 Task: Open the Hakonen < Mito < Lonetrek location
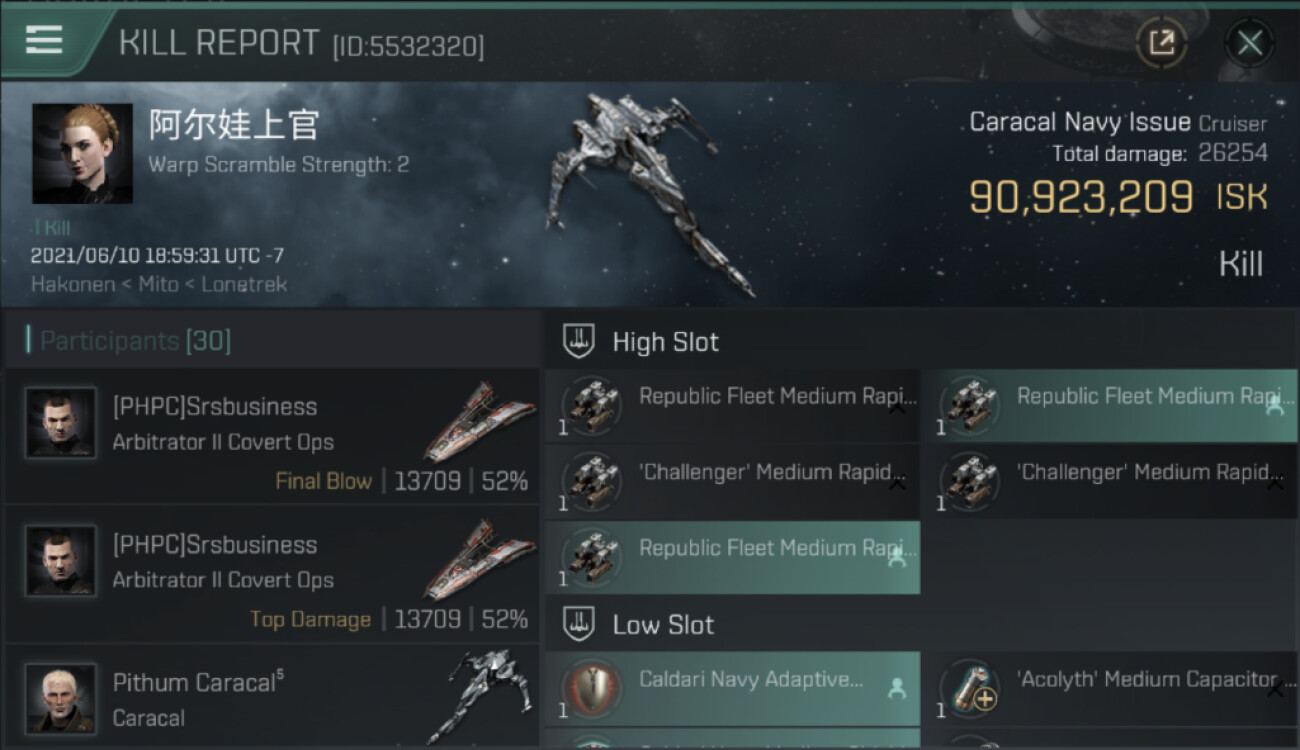tap(159, 284)
